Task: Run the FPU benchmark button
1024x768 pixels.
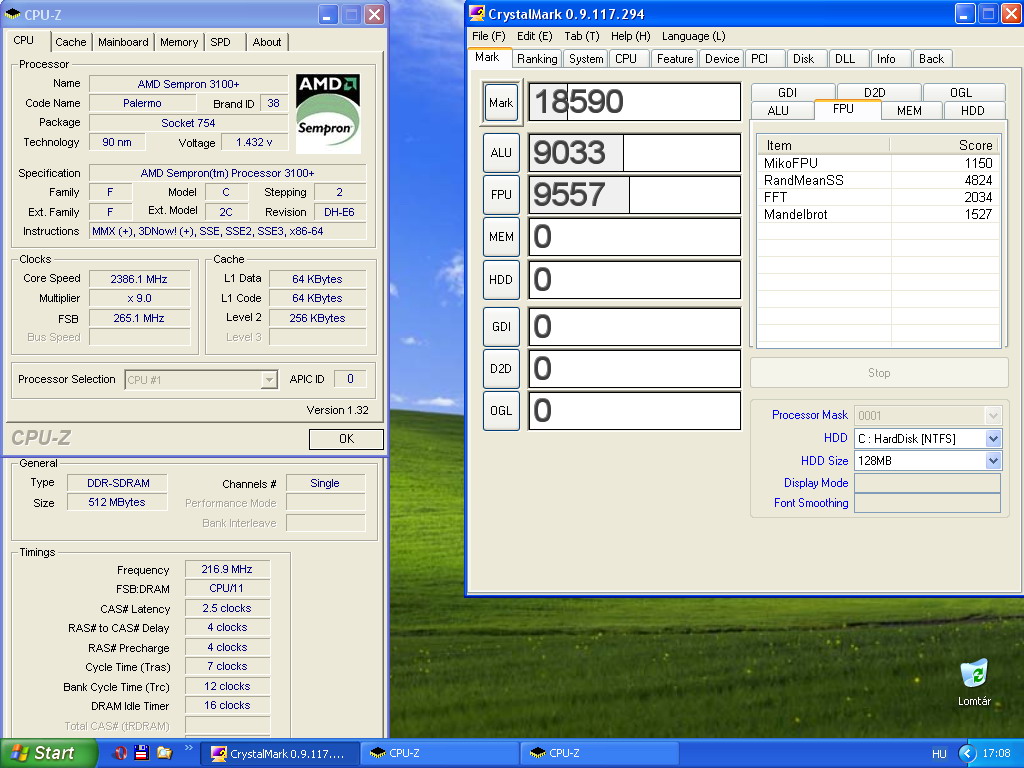Action: (x=501, y=195)
